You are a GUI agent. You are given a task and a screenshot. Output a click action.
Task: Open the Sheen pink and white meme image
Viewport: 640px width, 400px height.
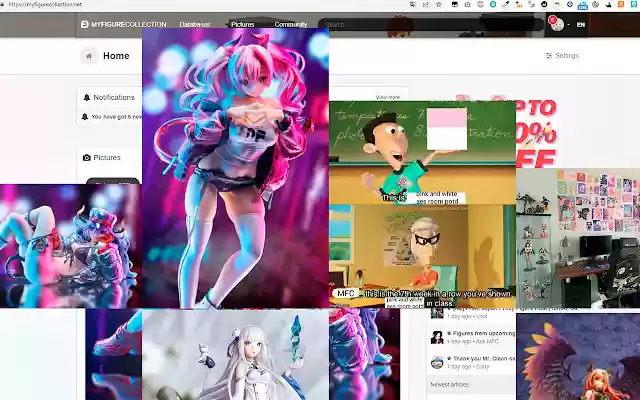coord(422,153)
